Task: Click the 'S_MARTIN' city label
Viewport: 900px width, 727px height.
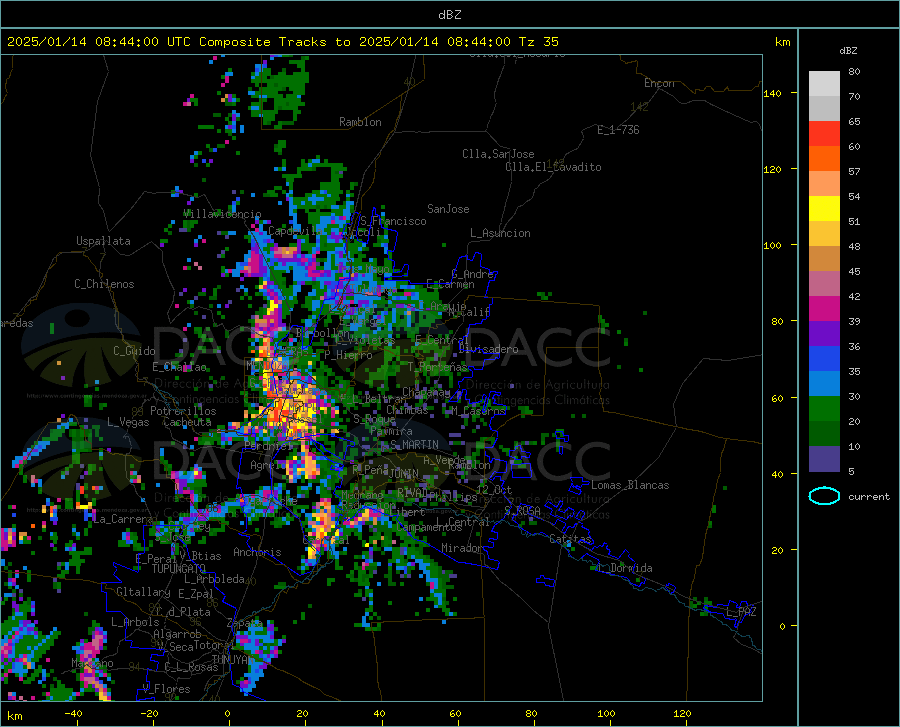Action: (414, 445)
